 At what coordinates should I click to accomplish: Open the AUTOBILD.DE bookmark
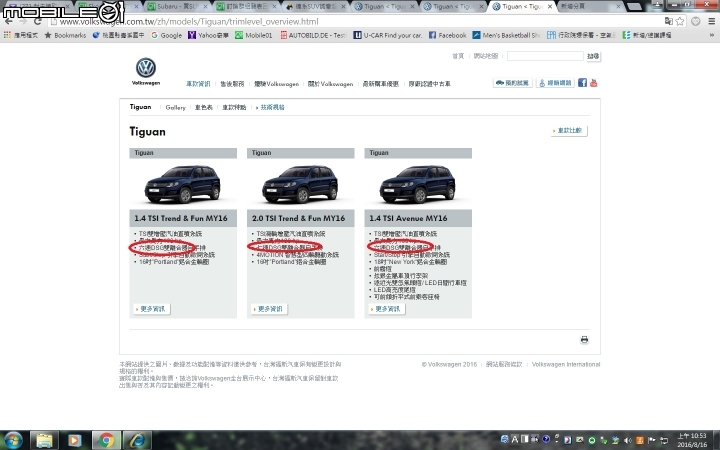click(x=313, y=35)
